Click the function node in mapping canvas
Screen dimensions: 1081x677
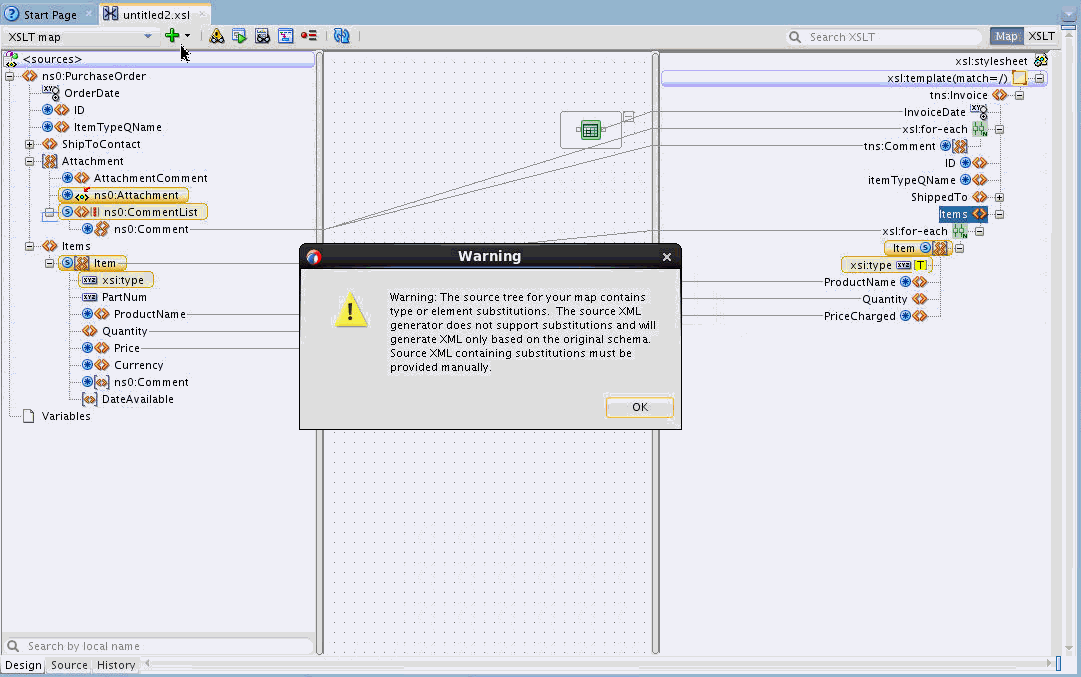pyautogui.click(x=591, y=130)
